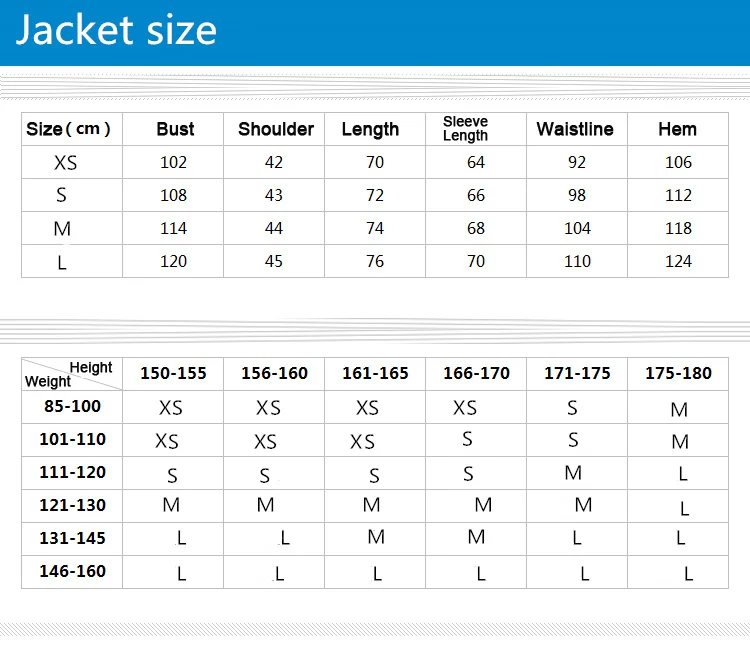Click the 'Hem' column header
The width and height of the screenshot is (750, 652).
(677, 129)
